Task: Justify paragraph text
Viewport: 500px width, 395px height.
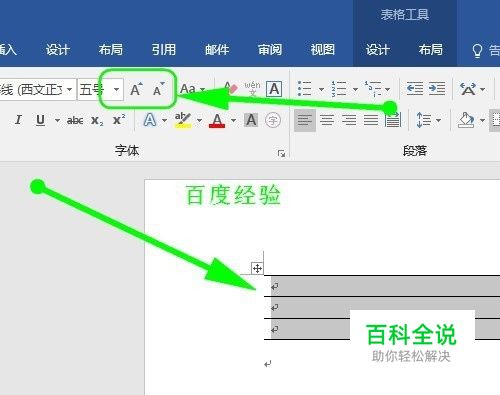Action: (371, 120)
